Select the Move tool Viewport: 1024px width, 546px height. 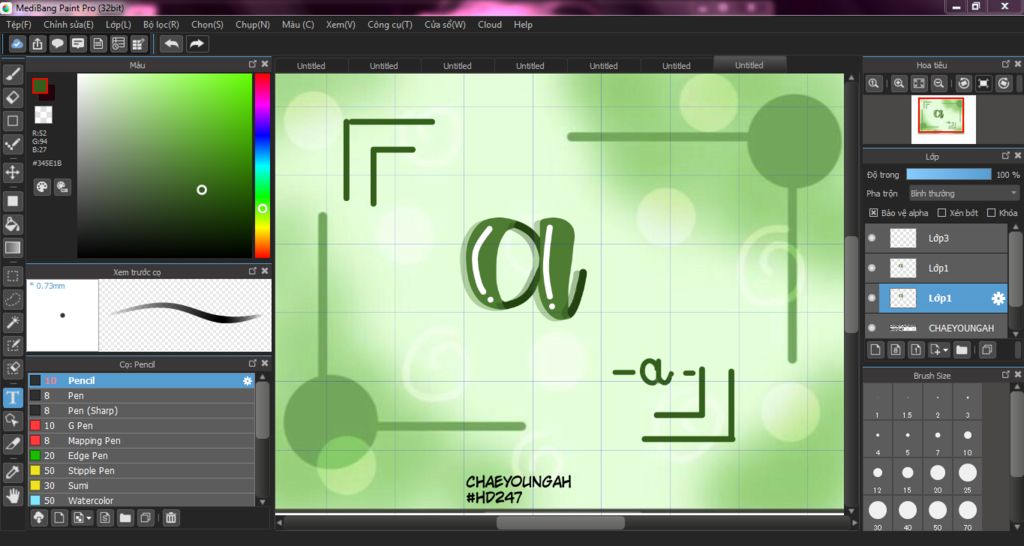(12, 172)
